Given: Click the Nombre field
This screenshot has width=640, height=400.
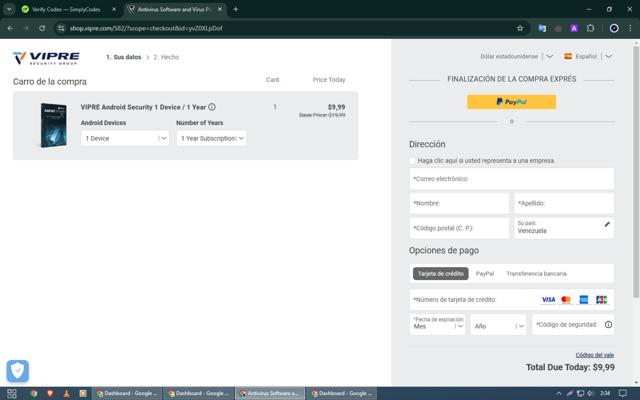Looking at the screenshot, I should click(x=459, y=203).
